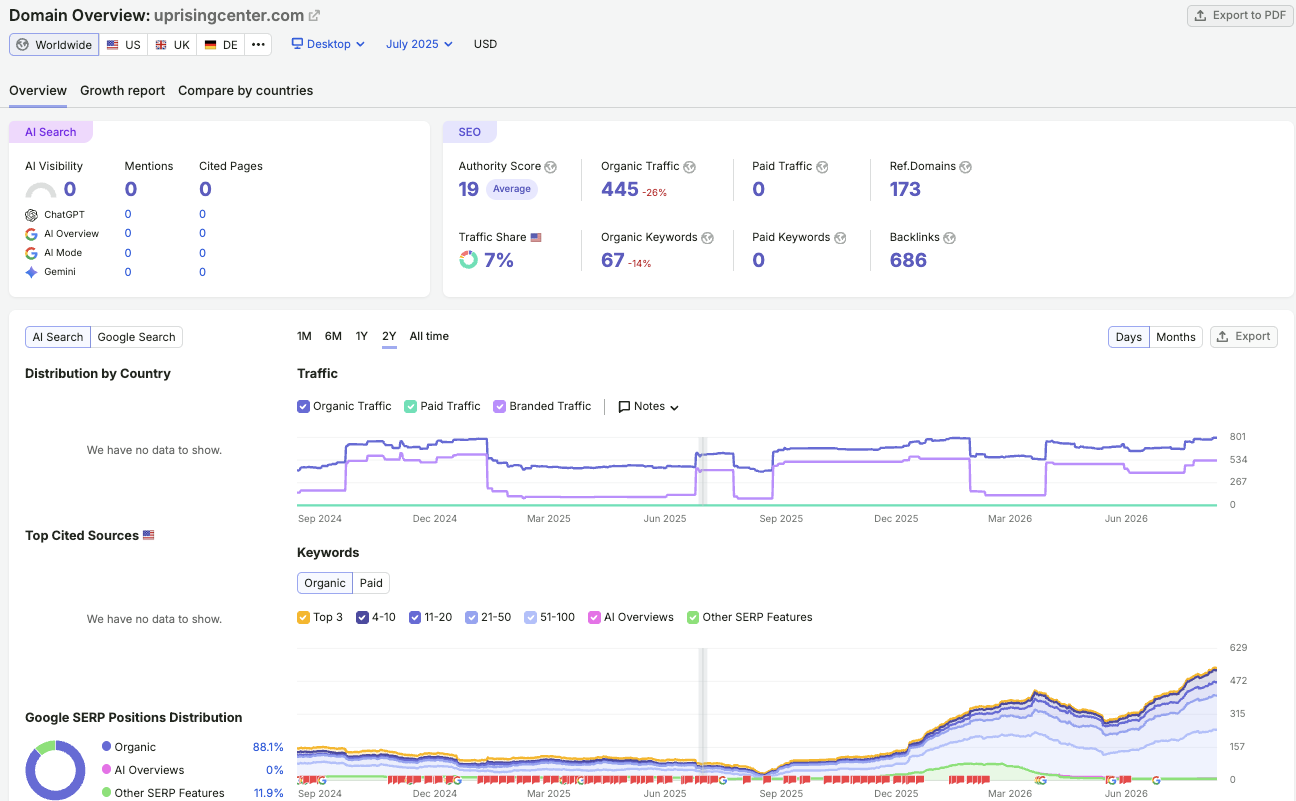The width and height of the screenshot is (1296, 801).
Task: Toggle the 11-20 positions checkbox
Action: (x=414, y=618)
